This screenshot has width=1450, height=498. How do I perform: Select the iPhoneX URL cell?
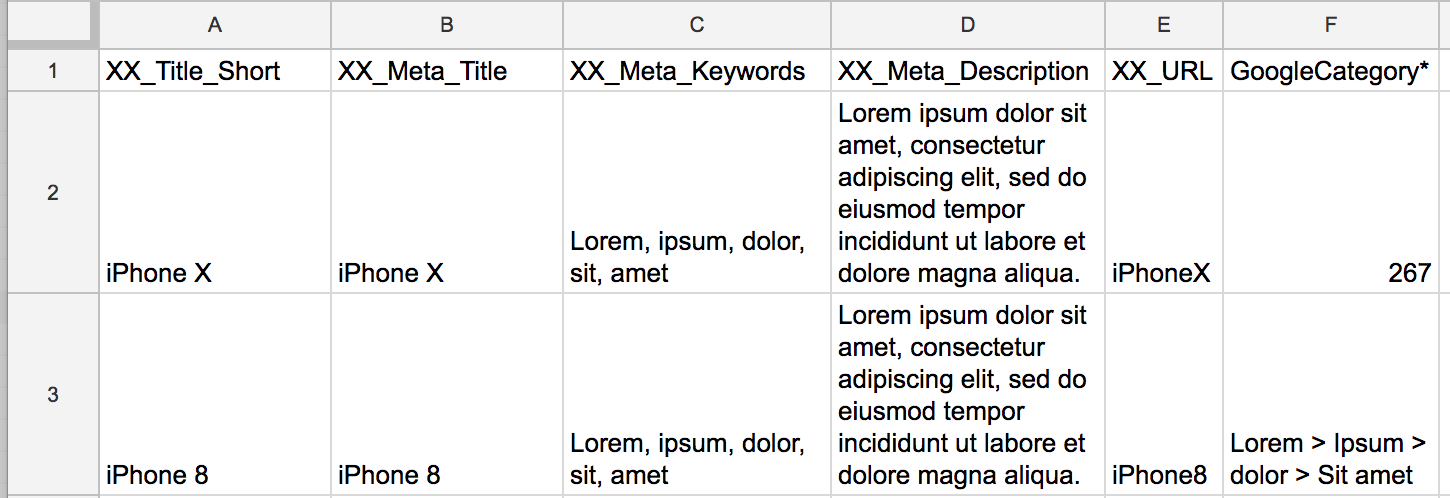(1163, 193)
